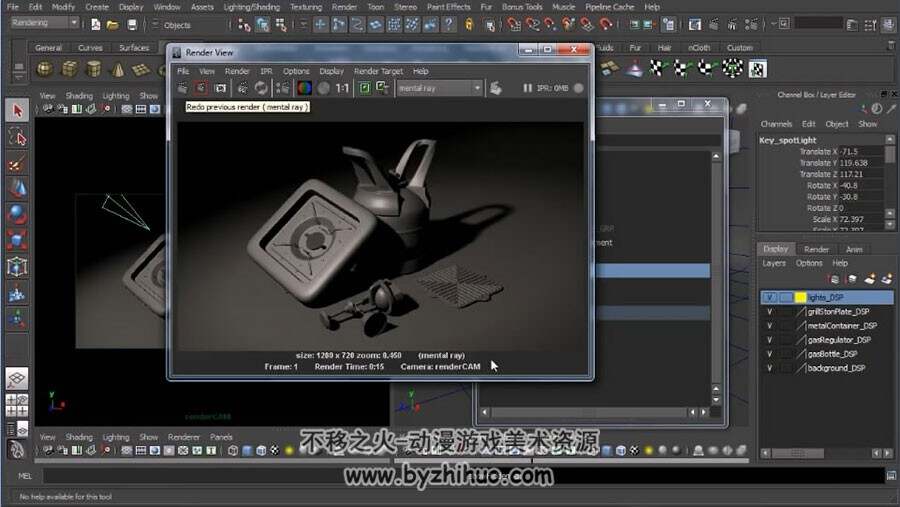The image size is (900, 507).
Task: Click create new empty layer icon
Action: tap(870, 279)
